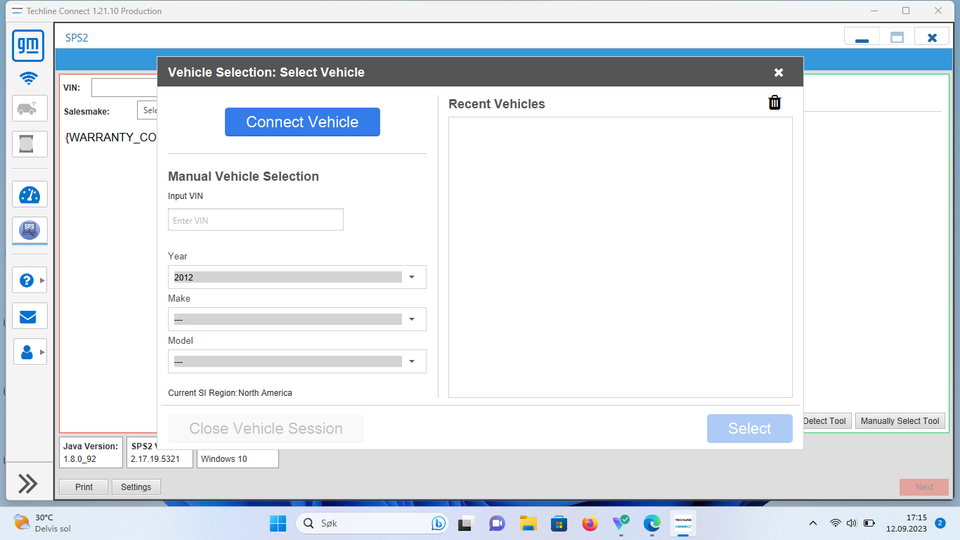Viewport: 960px width, 540px height.
Task: Click the VIN field in SPS2 window
Action: [x=124, y=88]
